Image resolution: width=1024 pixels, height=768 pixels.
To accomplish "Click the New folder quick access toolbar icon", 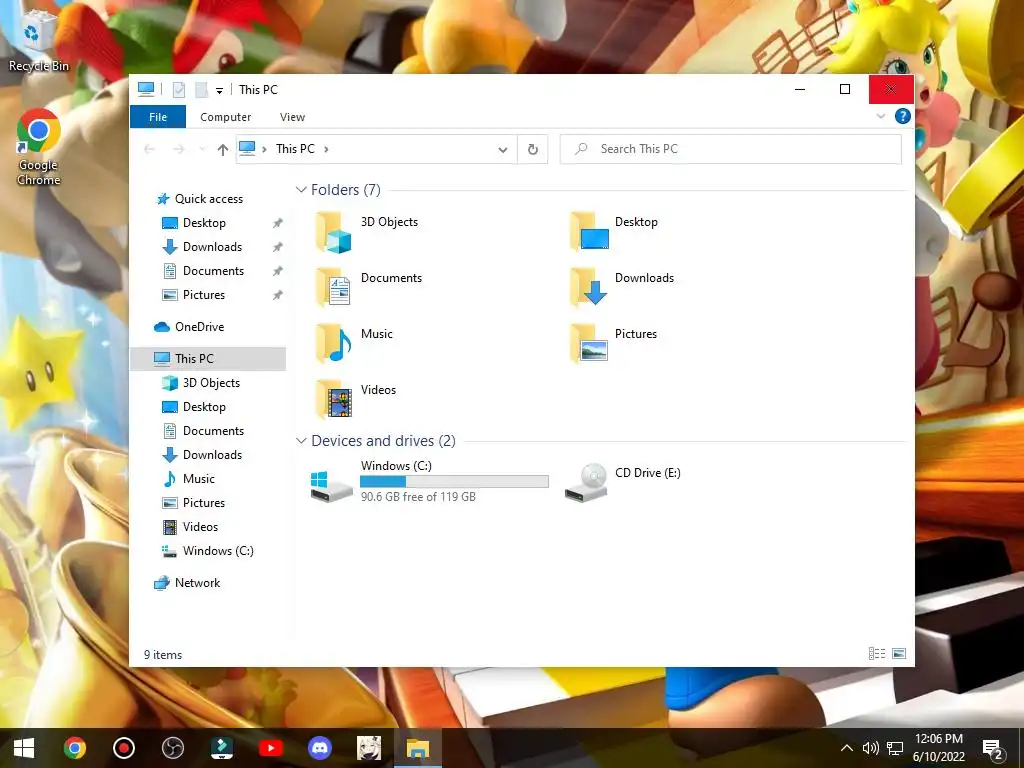I will (201, 89).
